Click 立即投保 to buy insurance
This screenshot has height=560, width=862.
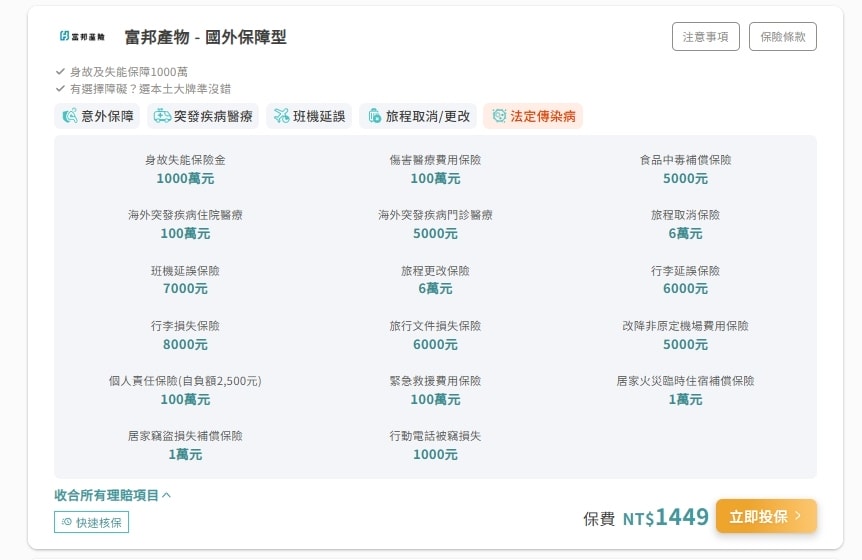(x=766, y=516)
